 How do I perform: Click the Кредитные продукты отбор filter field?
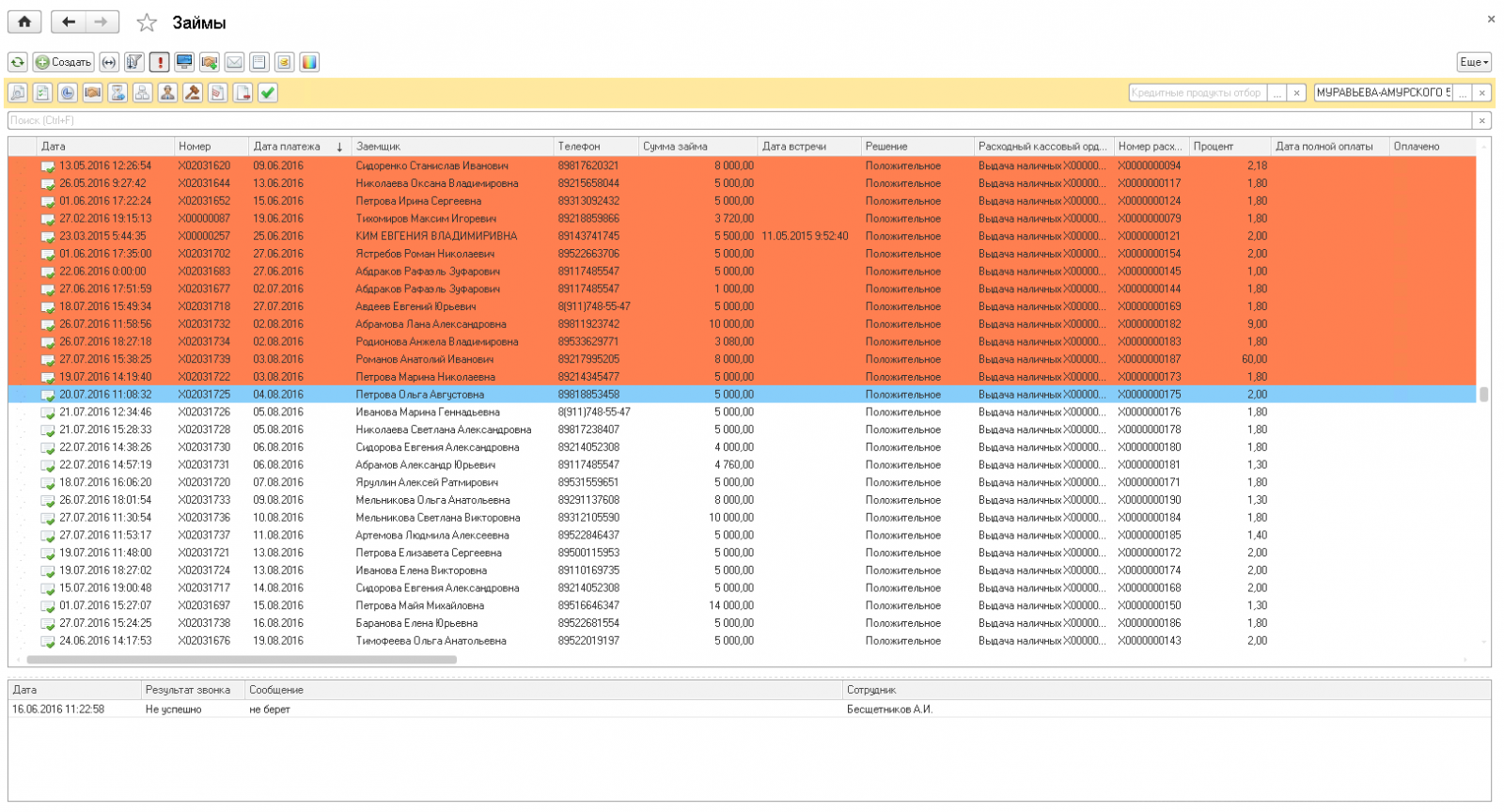coord(1198,92)
